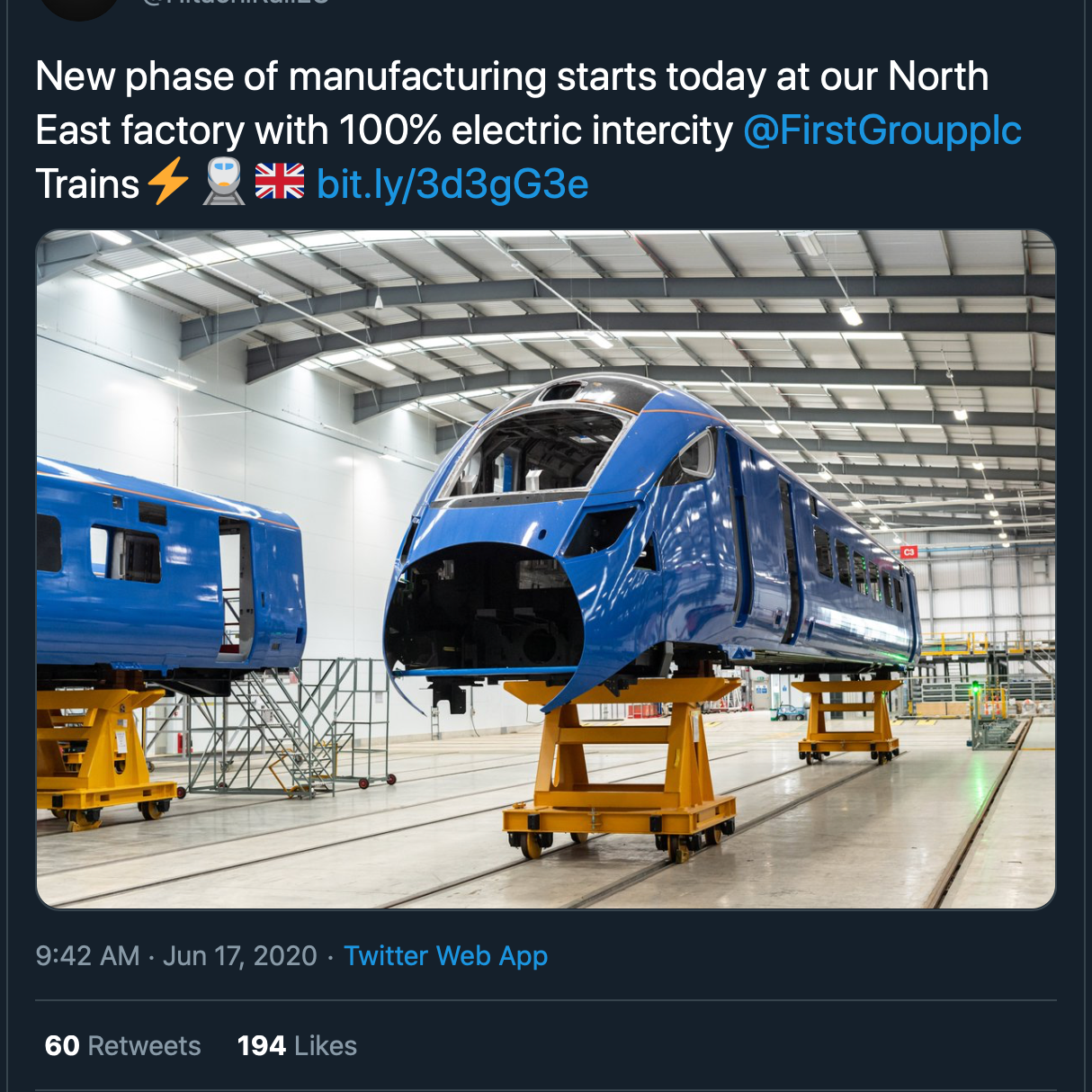Viewport: 1092px width, 1092px height.
Task: View the 194 Likes list
Action: click(x=297, y=1045)
